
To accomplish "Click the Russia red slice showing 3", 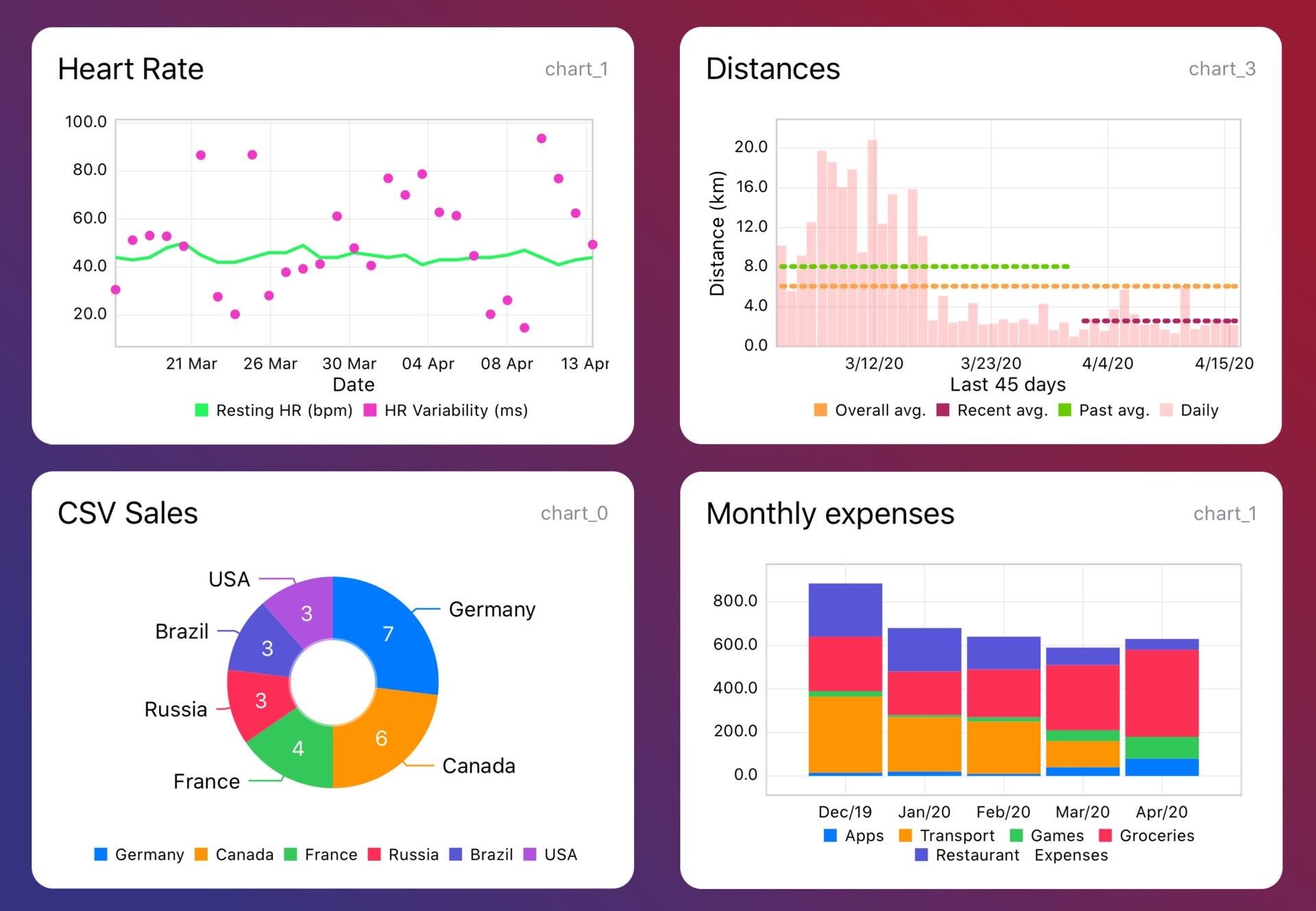I will click(260, 701).
